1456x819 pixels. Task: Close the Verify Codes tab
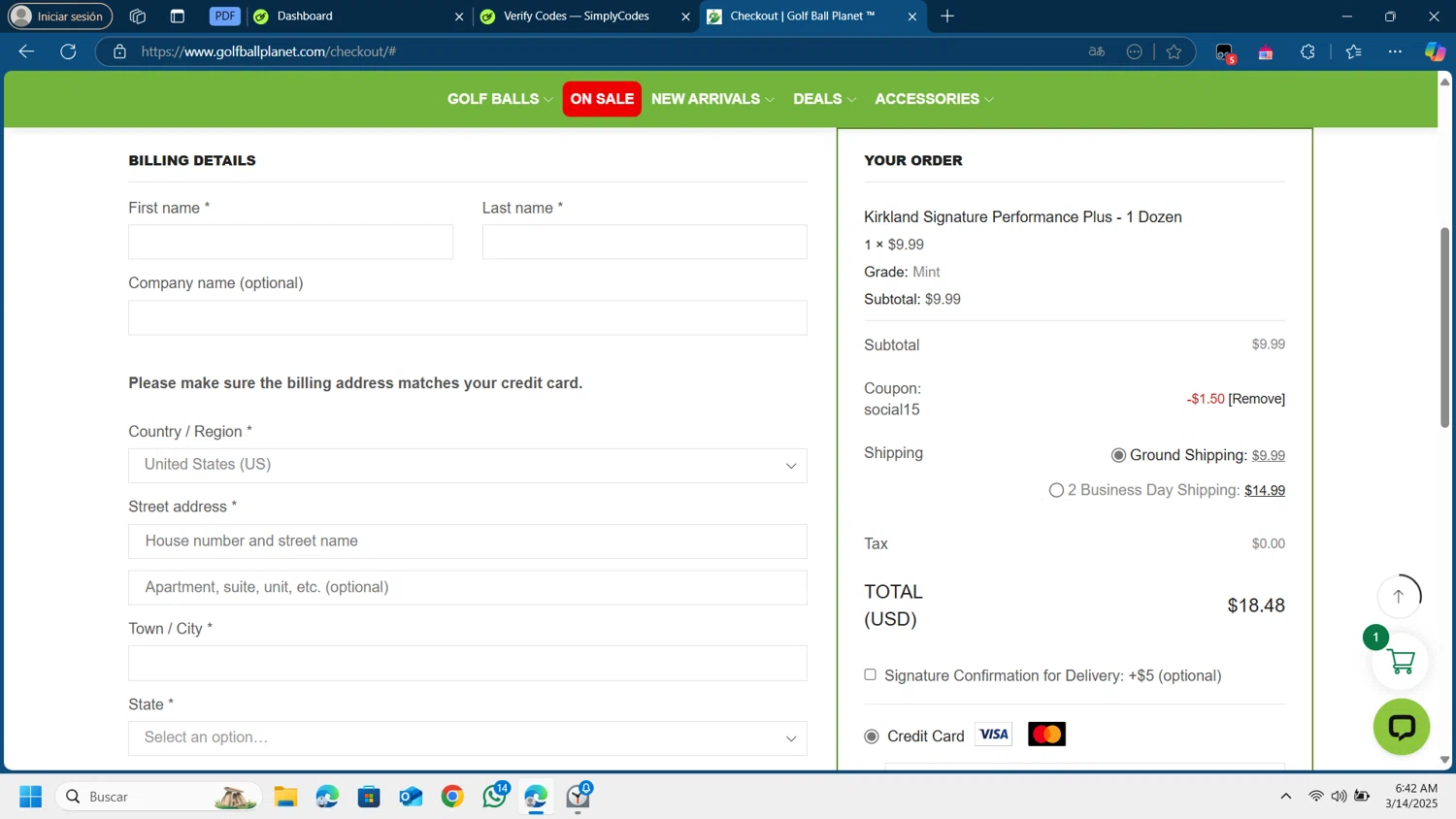pyautogui.click(x=685, y=16)
